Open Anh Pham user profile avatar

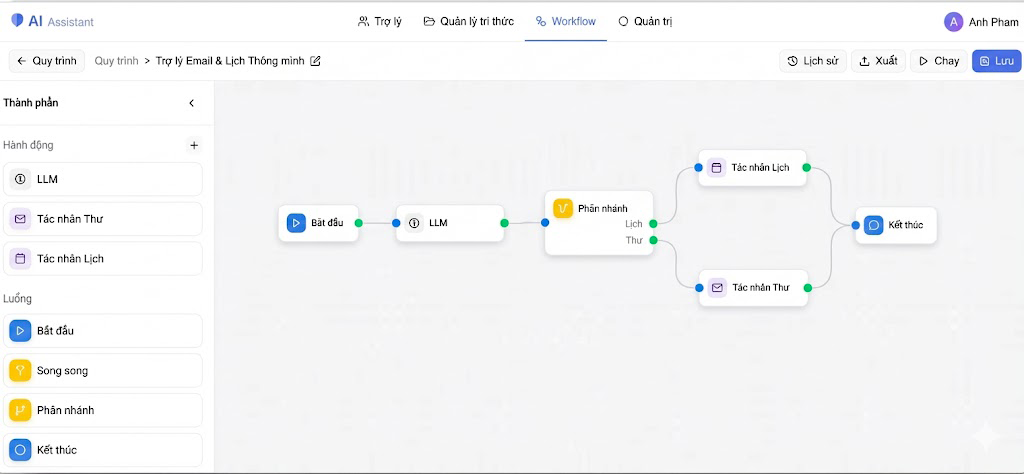pos(953,22)
